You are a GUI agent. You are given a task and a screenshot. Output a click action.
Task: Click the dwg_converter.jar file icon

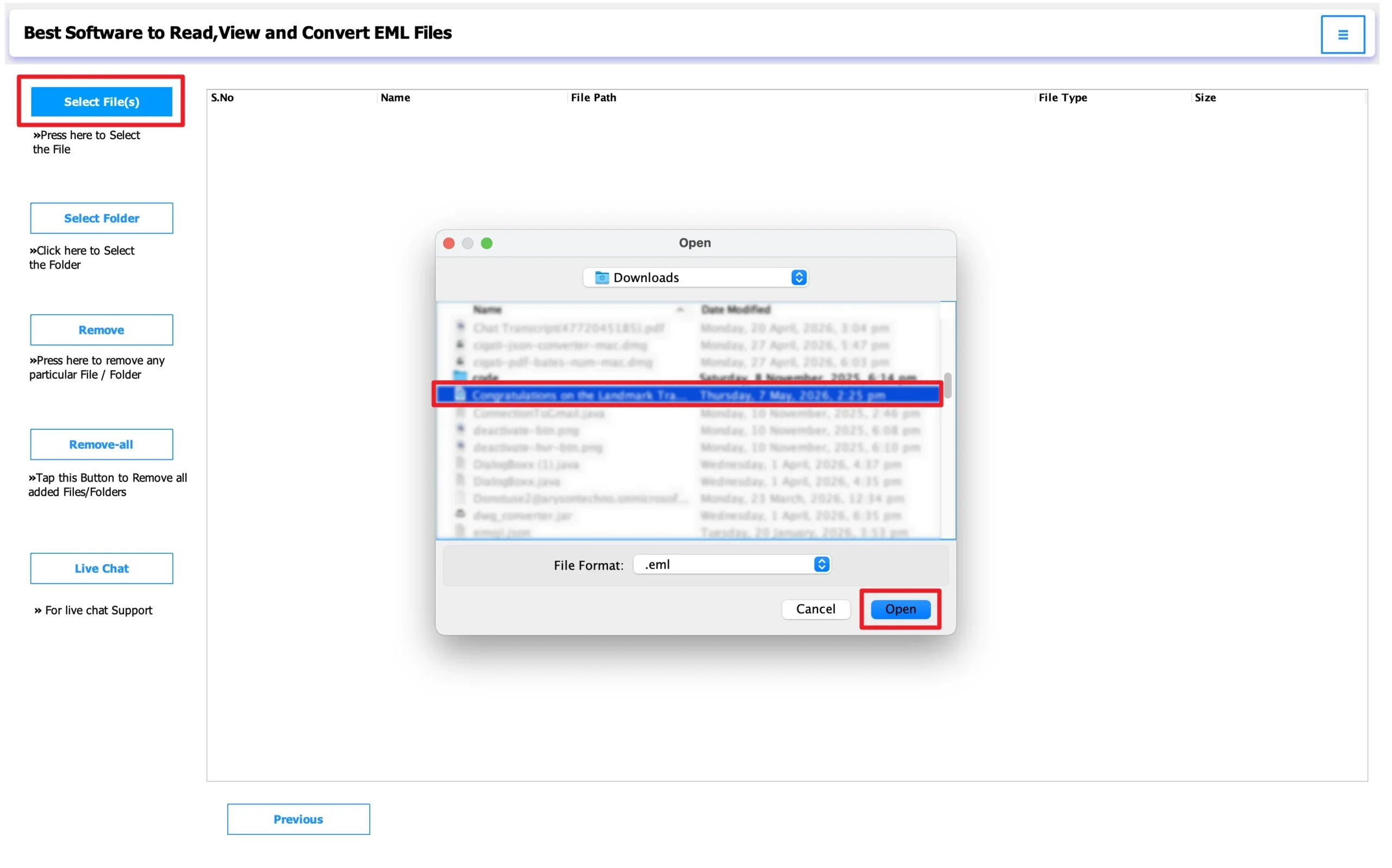click(460, 514)
